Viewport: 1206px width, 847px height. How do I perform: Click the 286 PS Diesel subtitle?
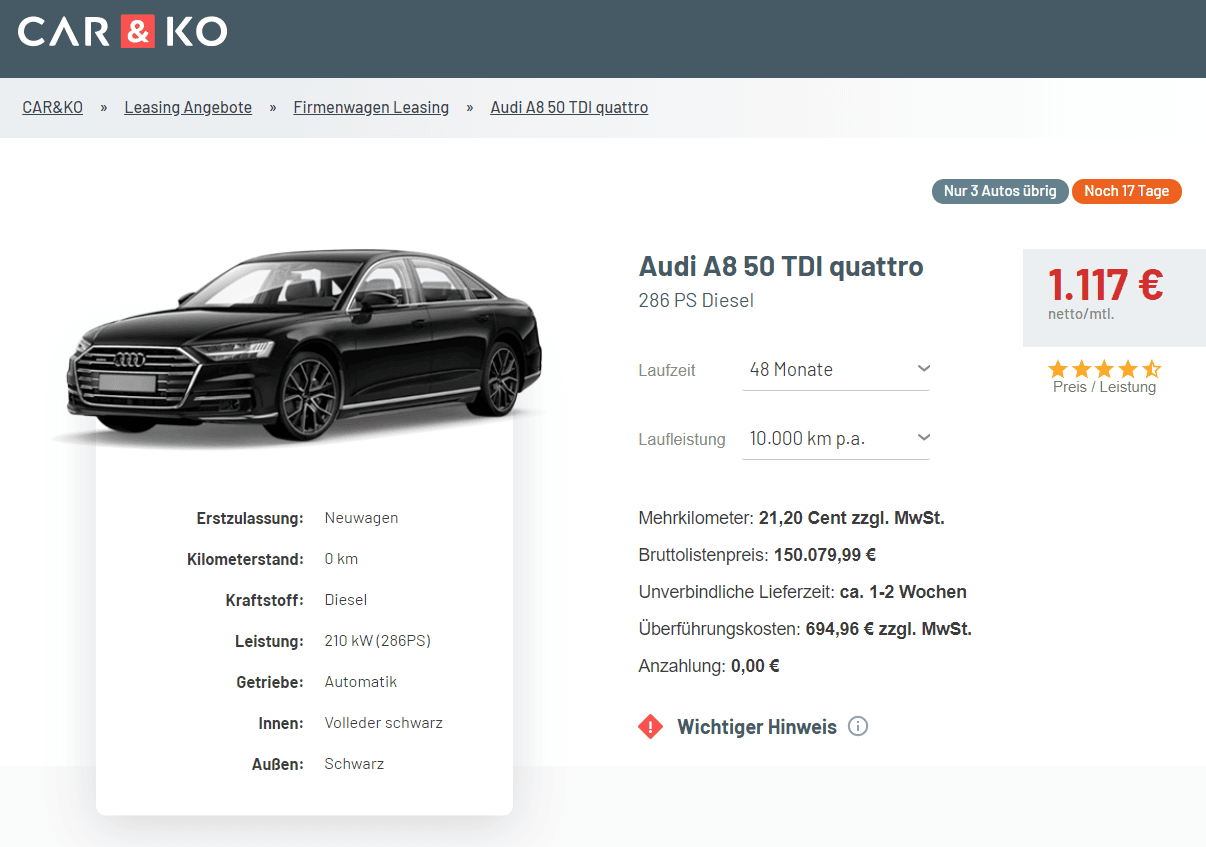coord(696,300)
